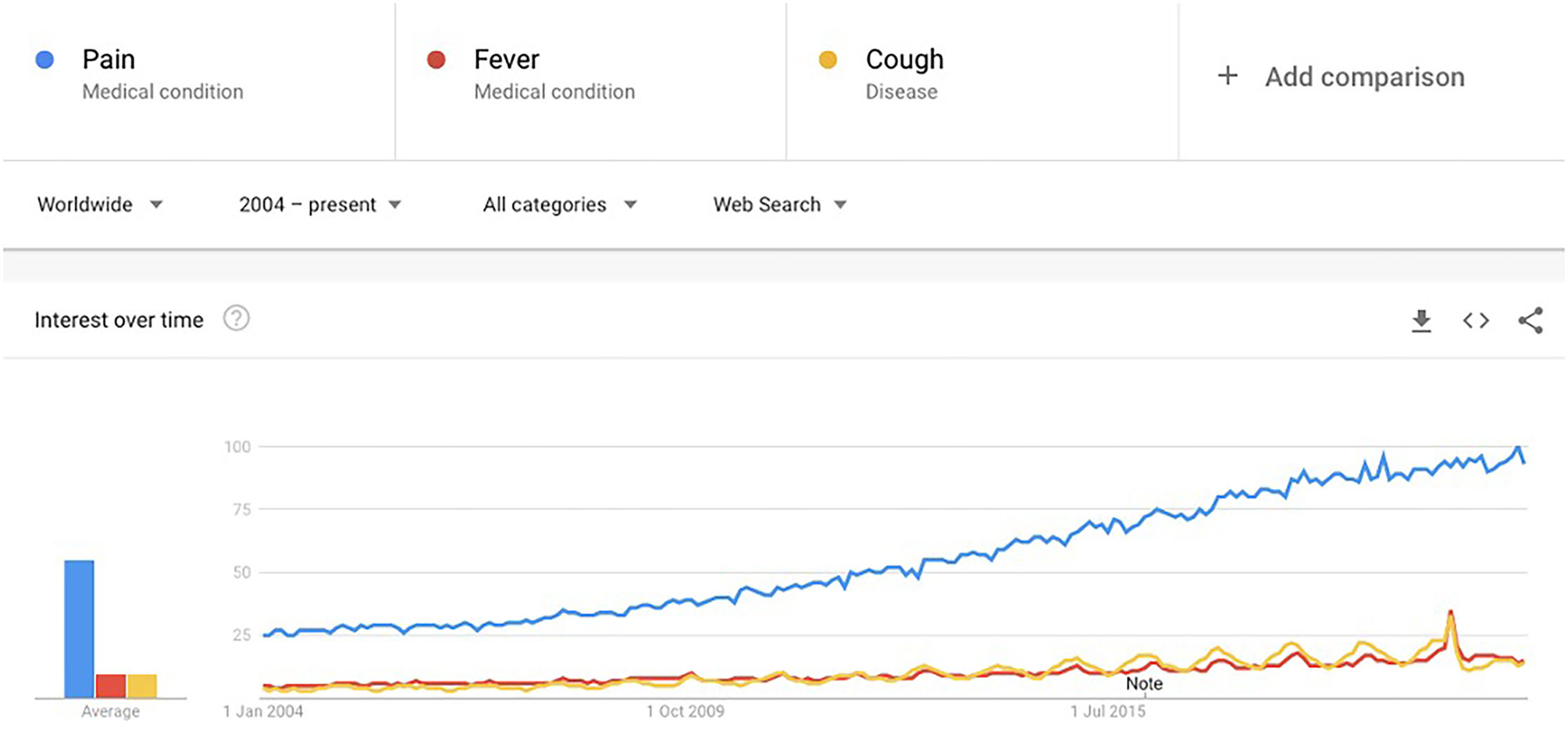Click the embed code icon

point(1476,320)
